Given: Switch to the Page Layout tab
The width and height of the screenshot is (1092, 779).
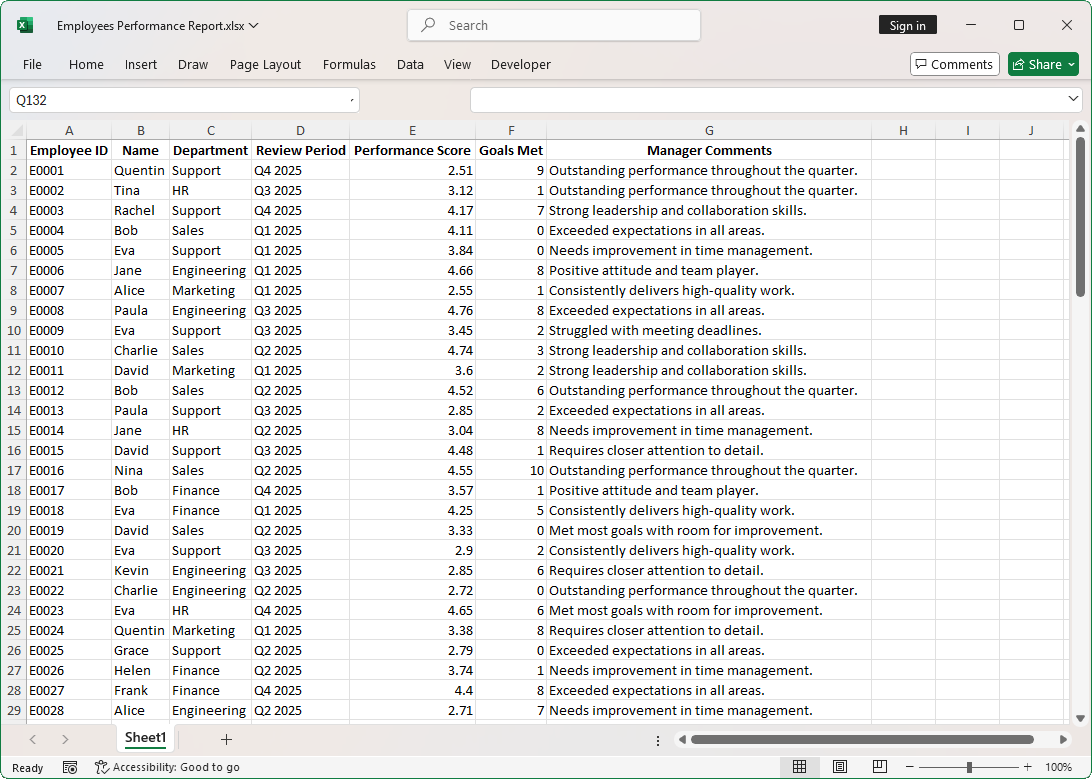Looking at the screenshot, I should [265, 64].
